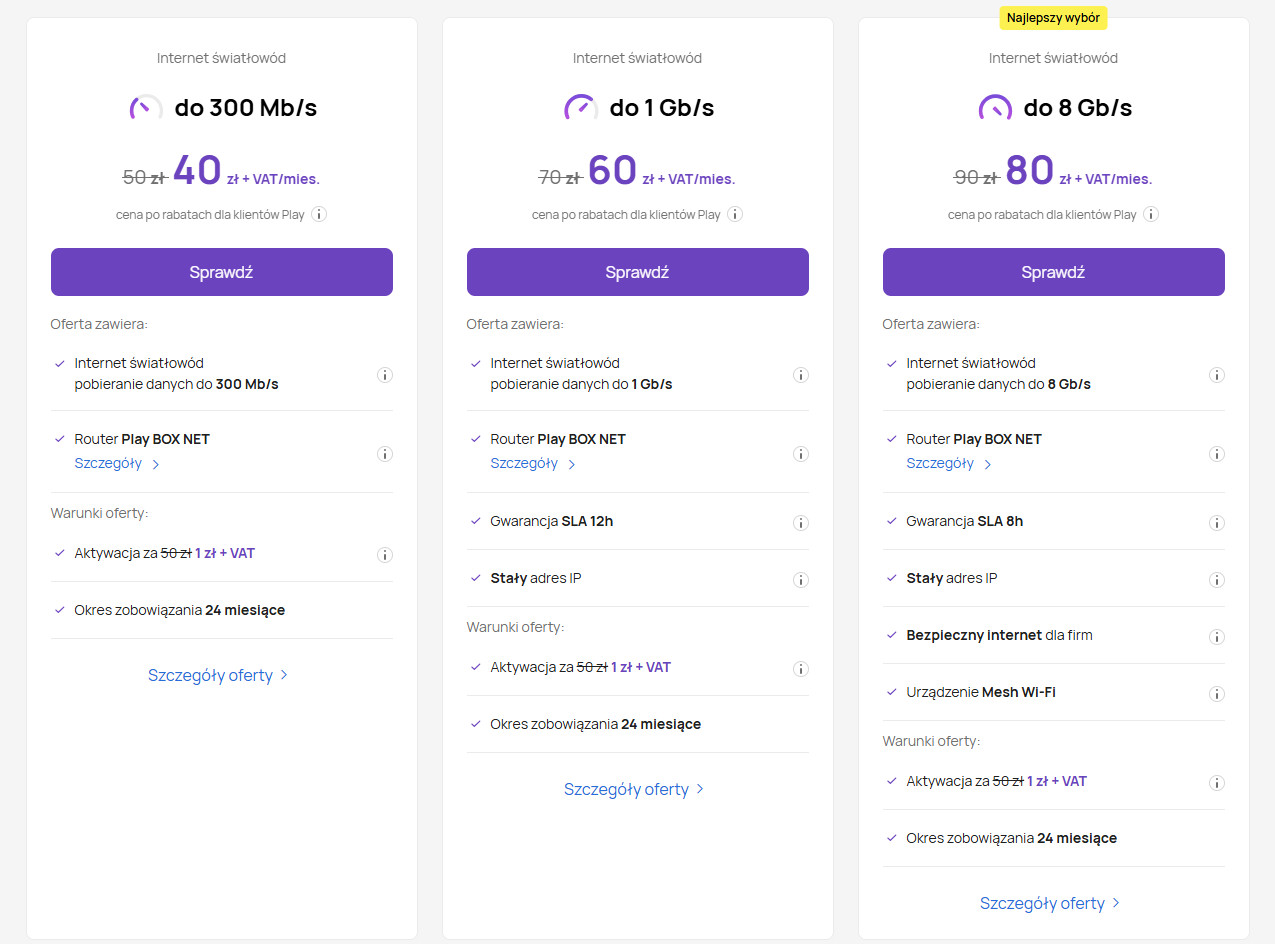Expand router Szczegóły in 300 Mb/s plan

coord(116,464)
